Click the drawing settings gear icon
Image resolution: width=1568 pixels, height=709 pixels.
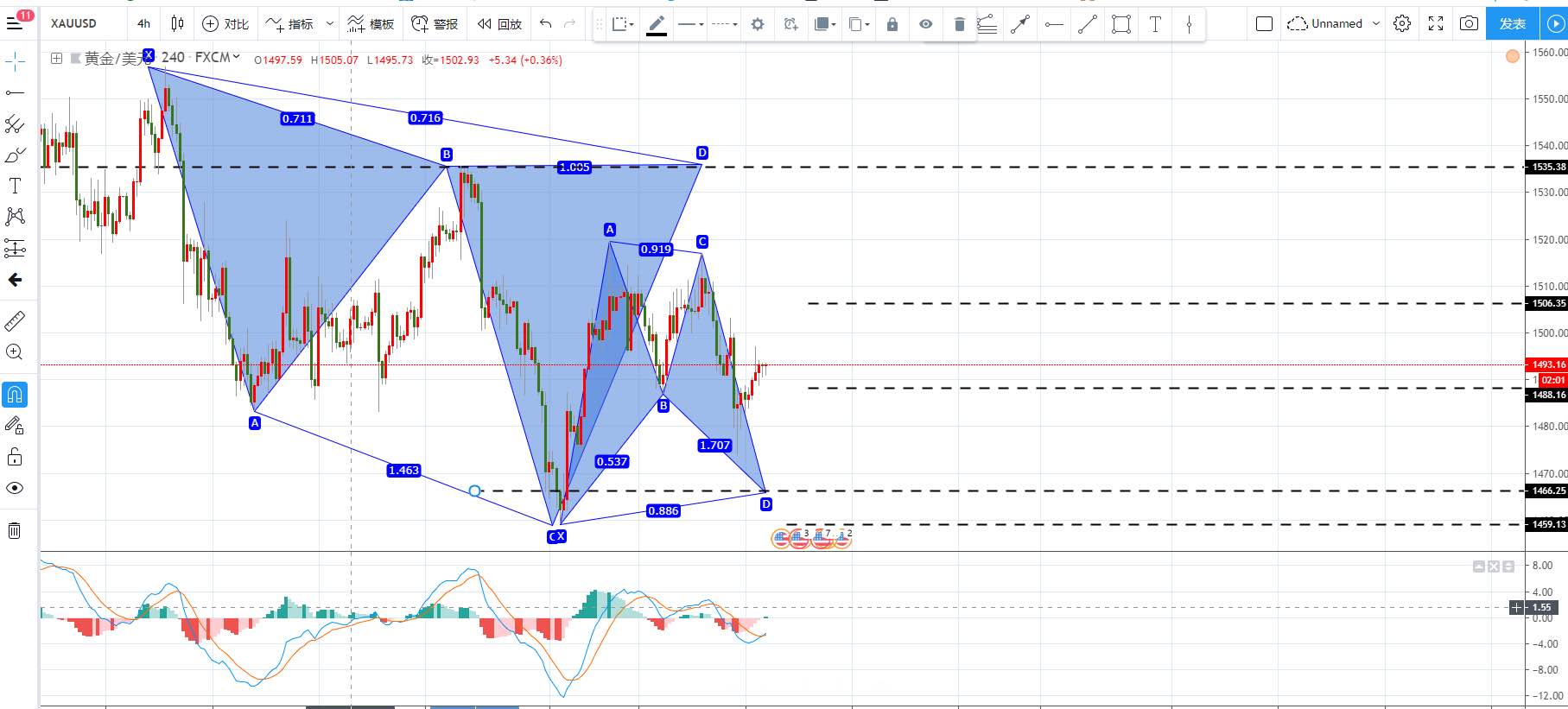(x=758, y=24)
